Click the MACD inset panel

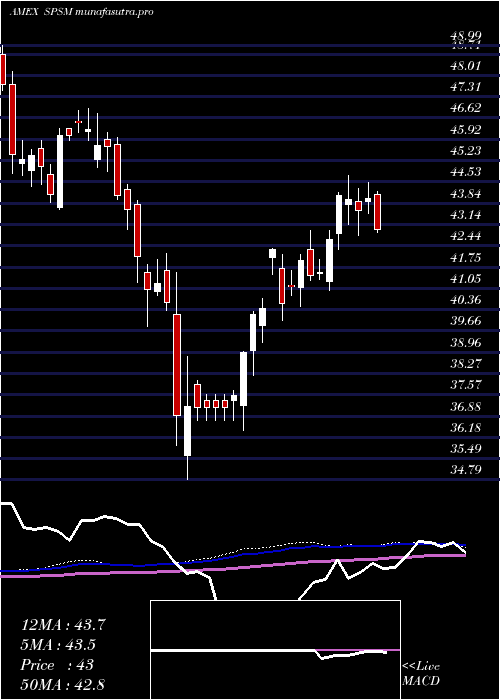click(x=275, y=650)
